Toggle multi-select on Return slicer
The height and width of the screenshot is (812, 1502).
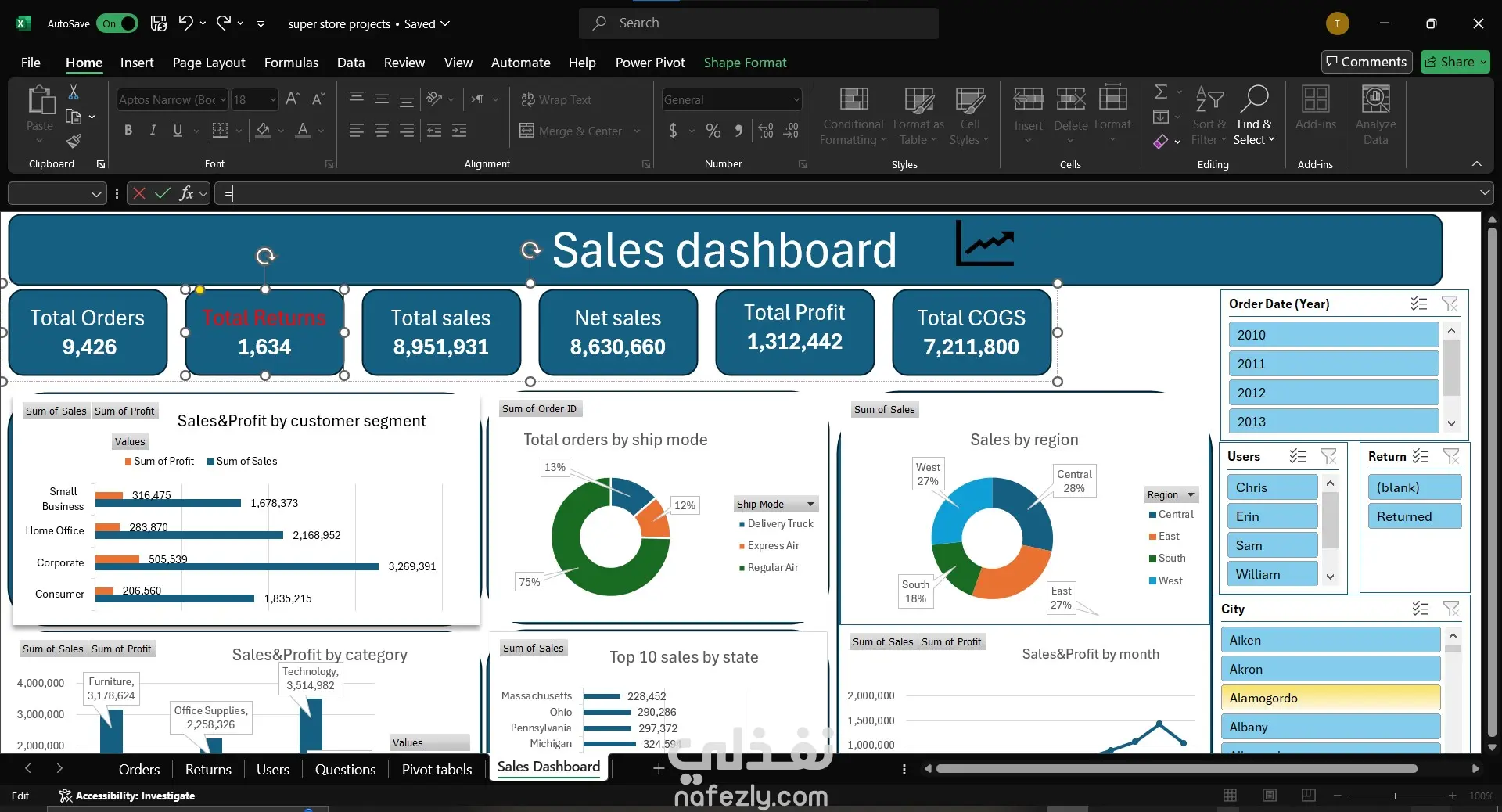tap(1421, 456)
